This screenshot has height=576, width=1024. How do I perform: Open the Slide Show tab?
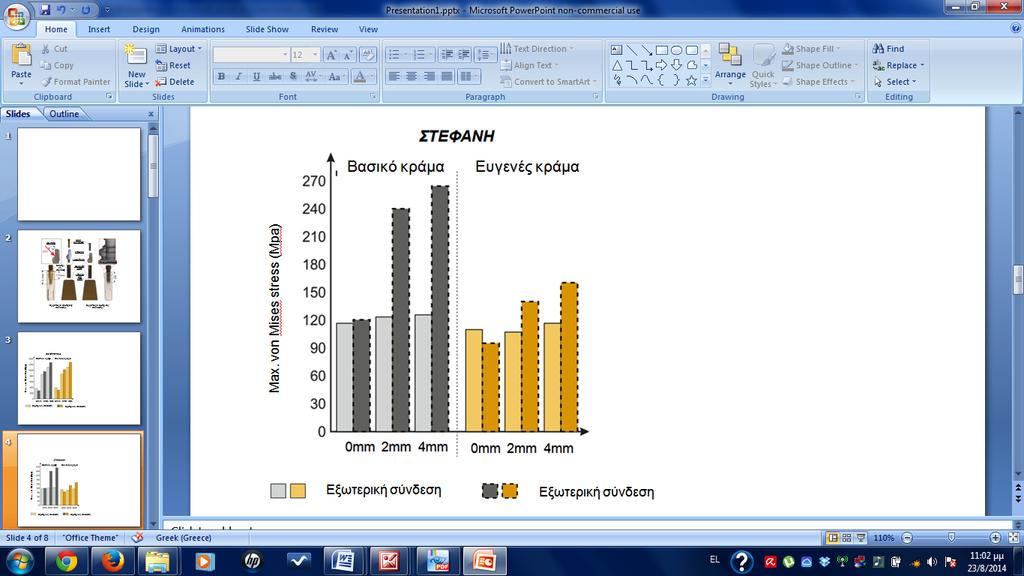tap(267, 29)
